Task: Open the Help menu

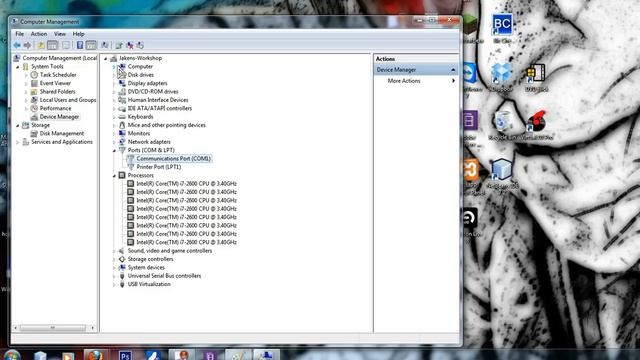Action: (x=78, y=34)
